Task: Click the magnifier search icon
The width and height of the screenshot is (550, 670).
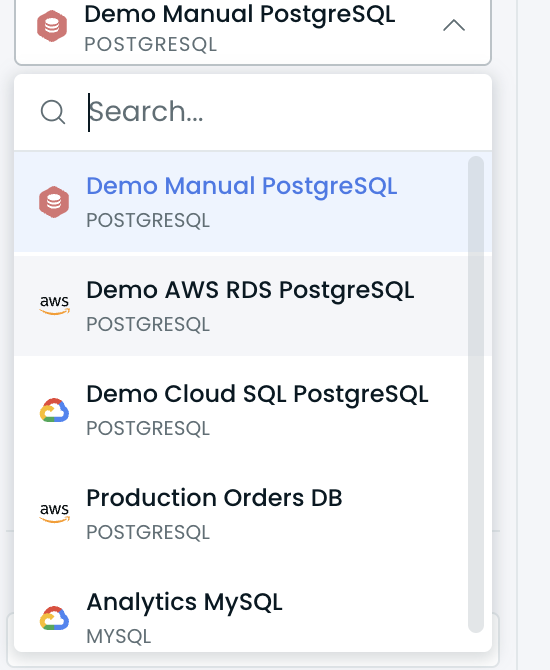Action: [53, 112]
